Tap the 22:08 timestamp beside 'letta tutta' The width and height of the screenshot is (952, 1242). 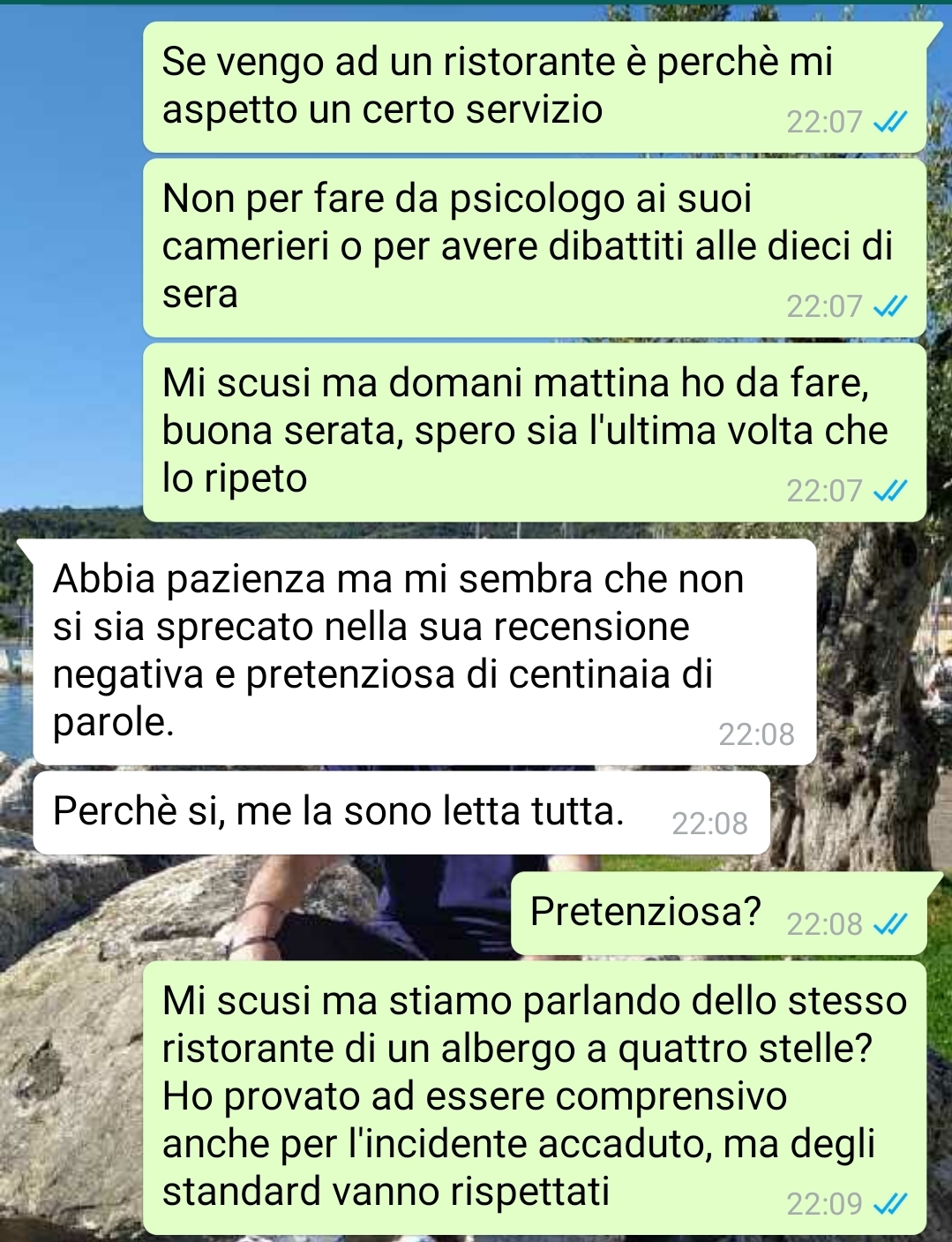pyautogui.click(x=709, y=824)
